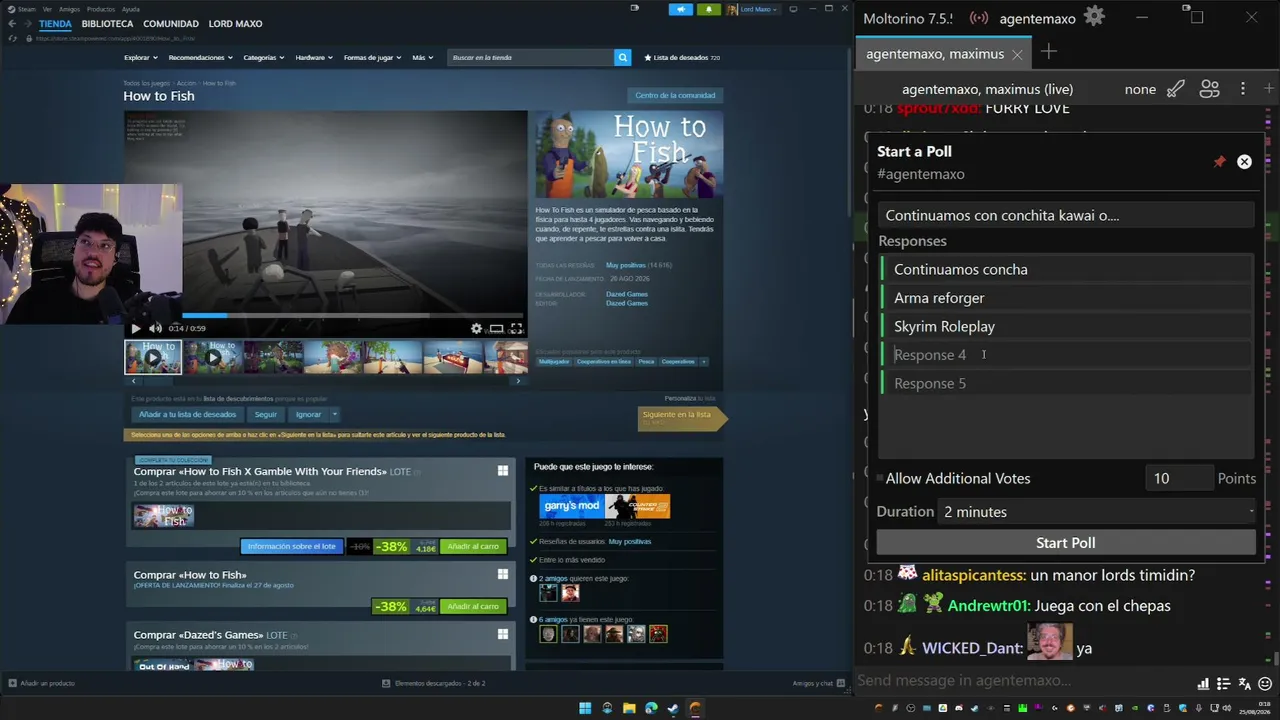Expand the Formas de jugar dropdown
This screenshot has height=720, width=1280.
click(x=372, y=58)
